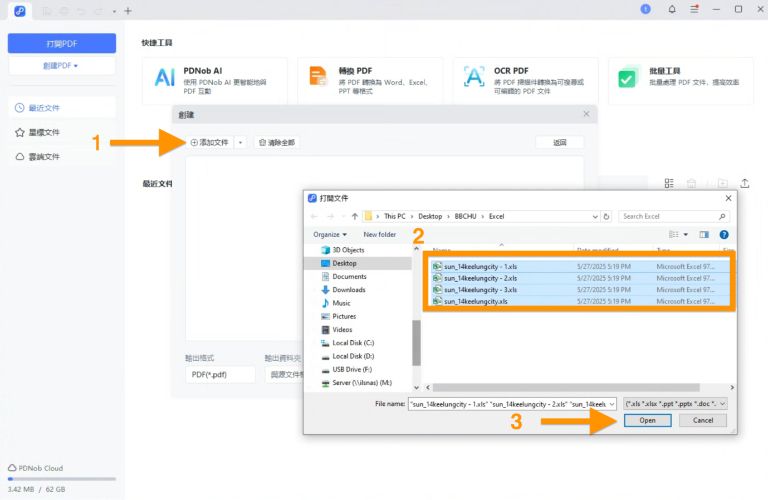Viewport: 768px width, 500px height.
Task: Go up one folder level arrow
Action: (x=355, y=216)
